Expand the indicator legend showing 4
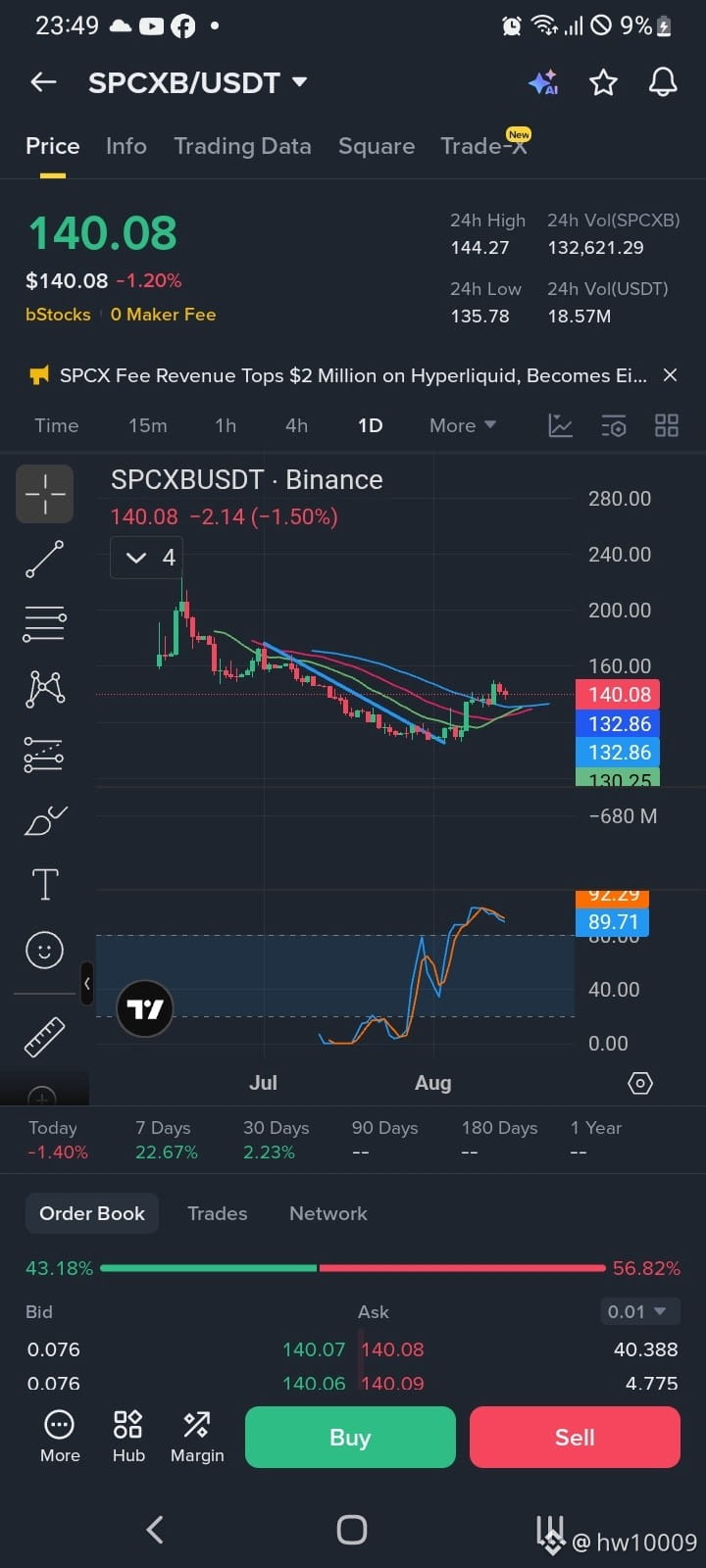The width and height of the screenshot is (706, 1568). tap(148, 558)
